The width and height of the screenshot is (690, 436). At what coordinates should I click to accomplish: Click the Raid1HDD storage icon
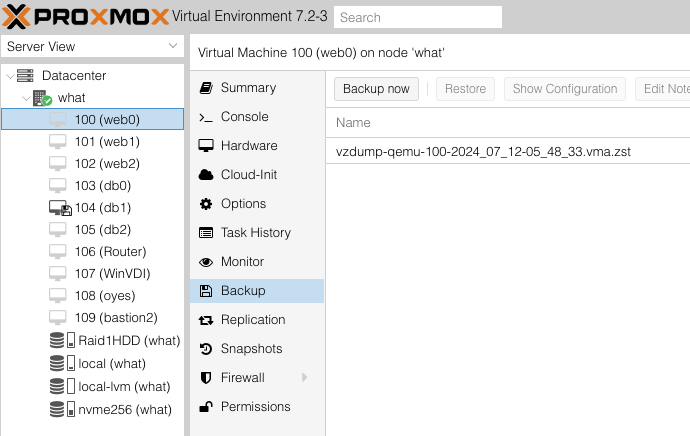(62, 341)
